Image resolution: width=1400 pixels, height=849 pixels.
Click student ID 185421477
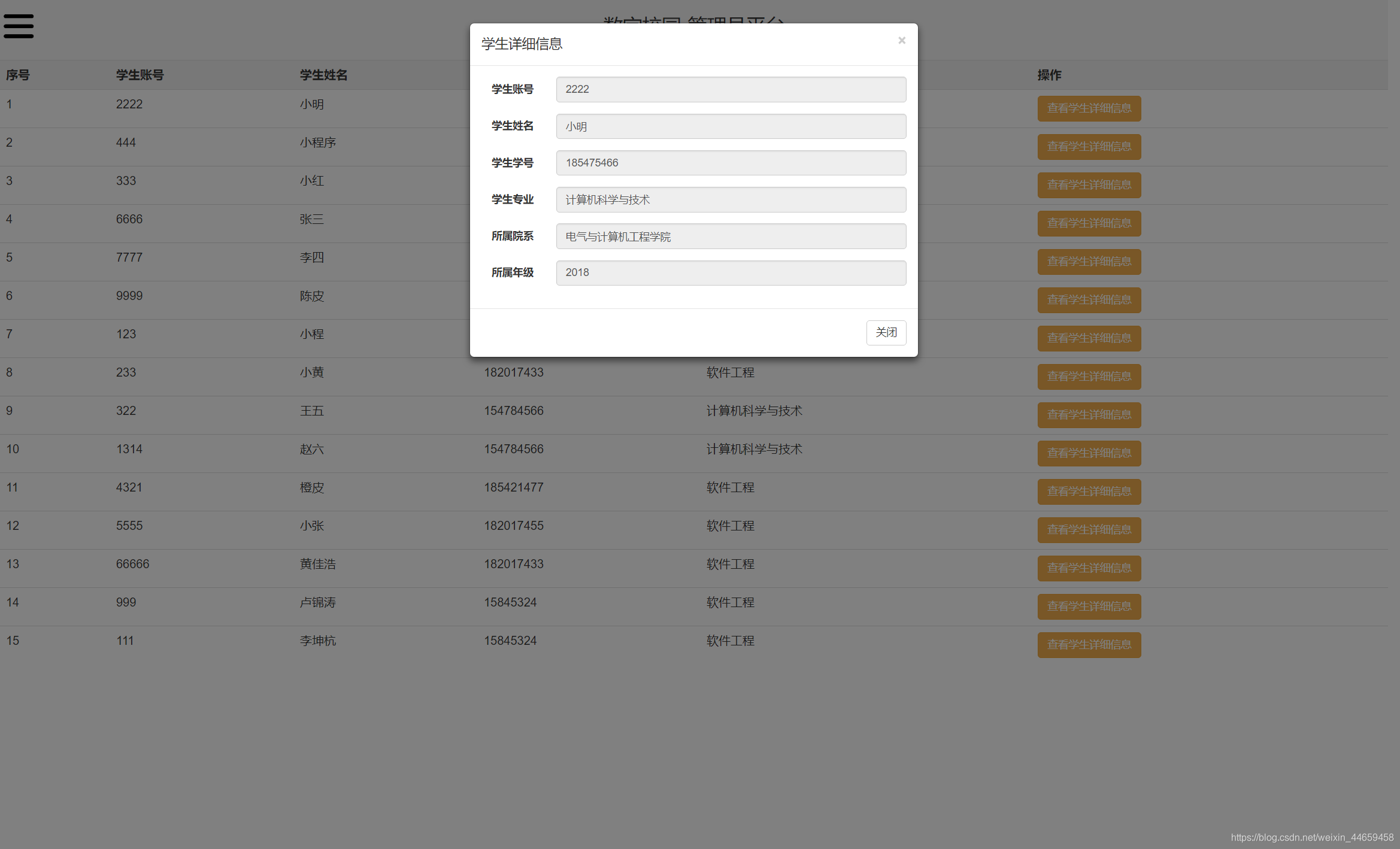point(514,487)
